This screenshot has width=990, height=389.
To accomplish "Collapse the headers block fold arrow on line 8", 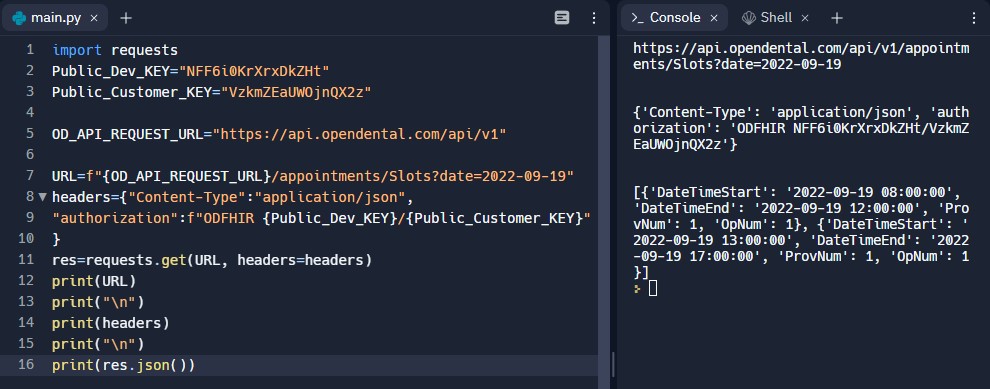I will coord(42,197).
